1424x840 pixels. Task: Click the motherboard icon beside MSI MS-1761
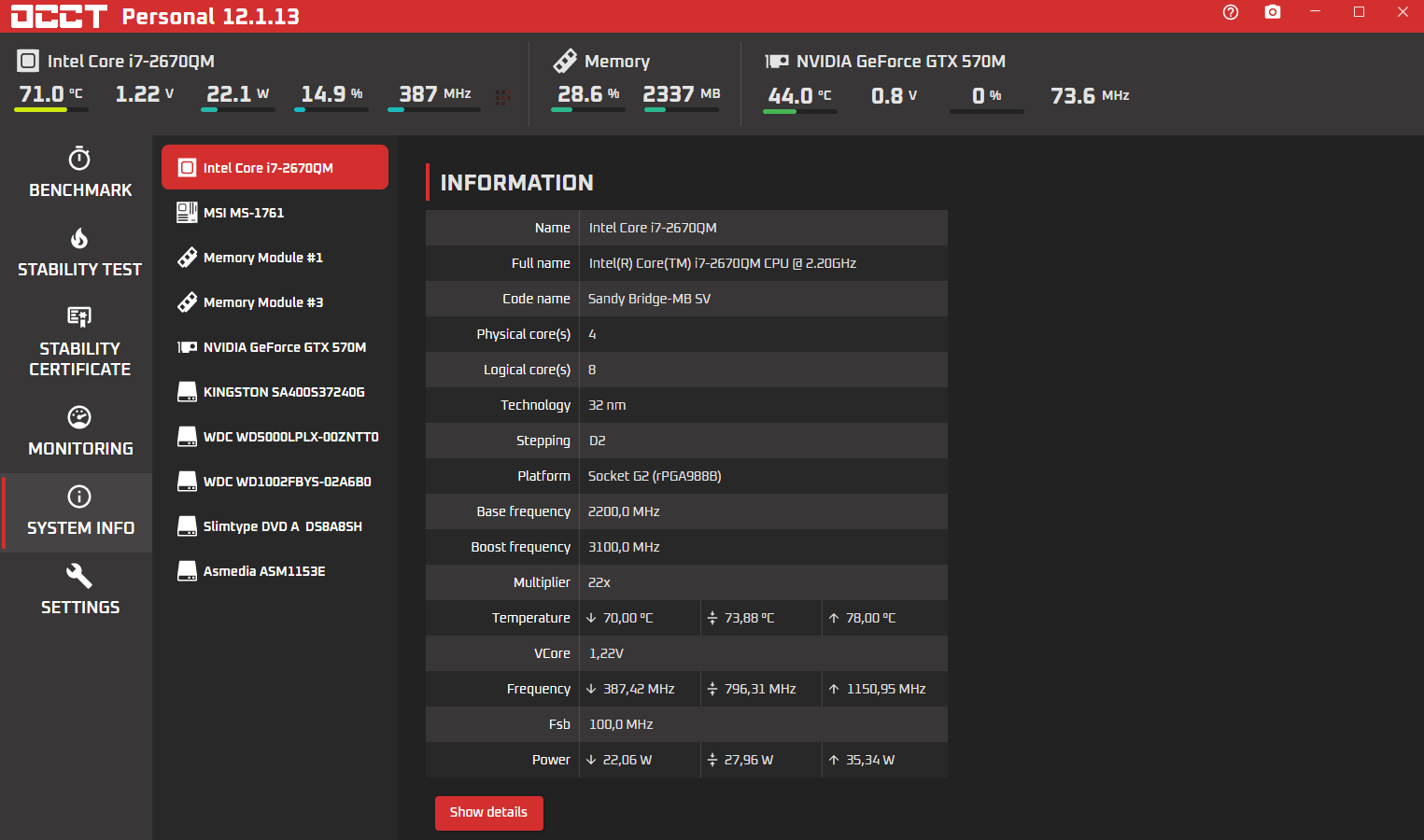coord(187,213)
